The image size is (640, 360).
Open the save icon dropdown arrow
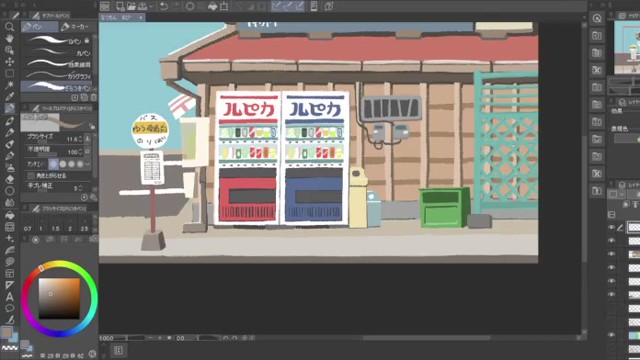coord(151,7)
